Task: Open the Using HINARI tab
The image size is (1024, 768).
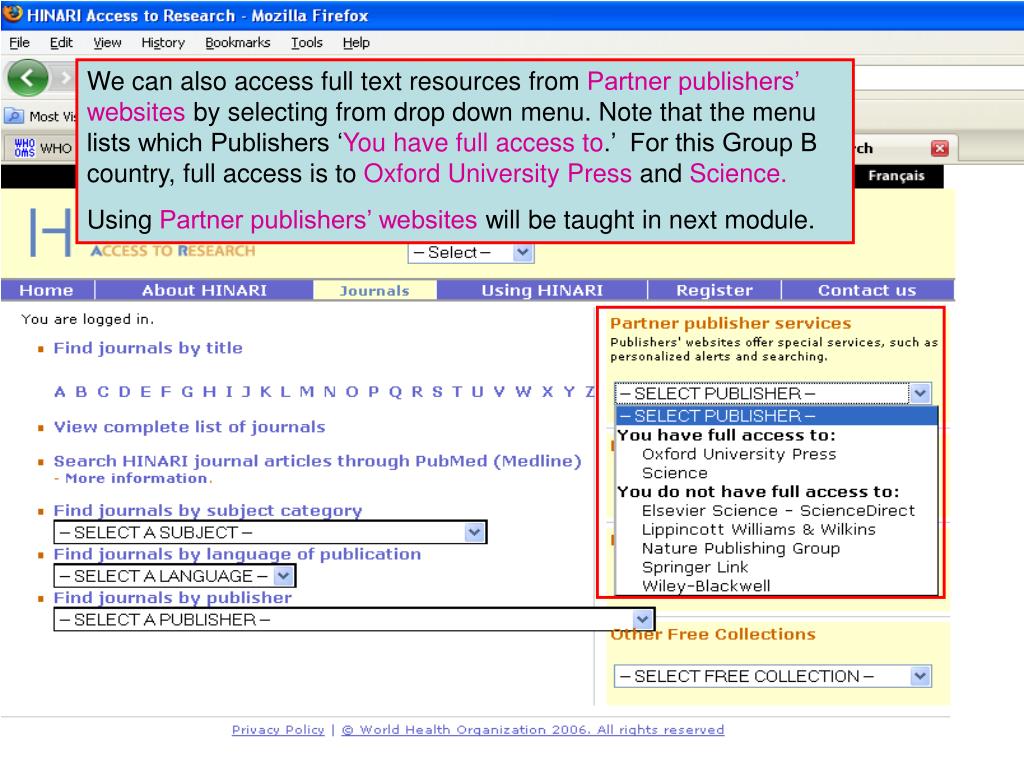Action: tap(542, 290)
